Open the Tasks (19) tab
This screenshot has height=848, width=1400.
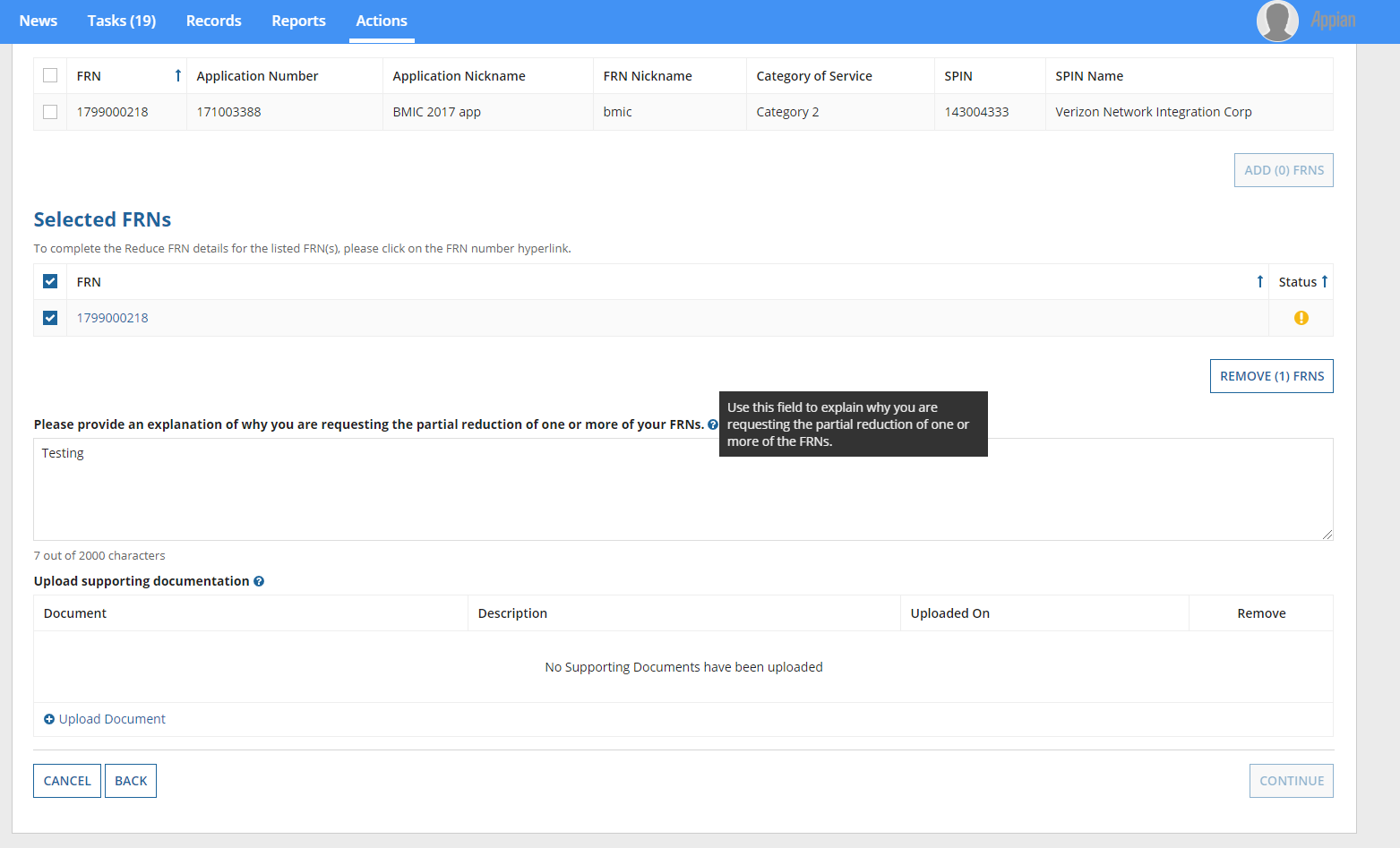tap(122, 21)
